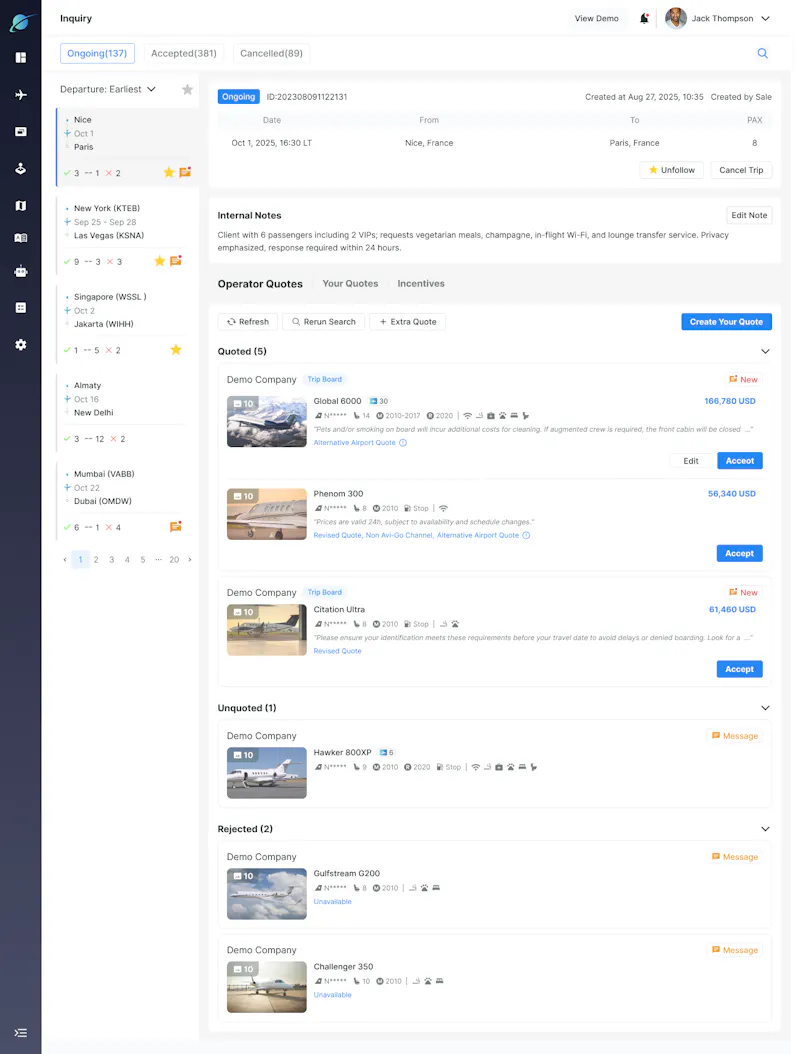This screenshot has height=1054, width=800.
Task: Click the search magnifier icon
Action: pyautogui.click(x=762, y=53)
